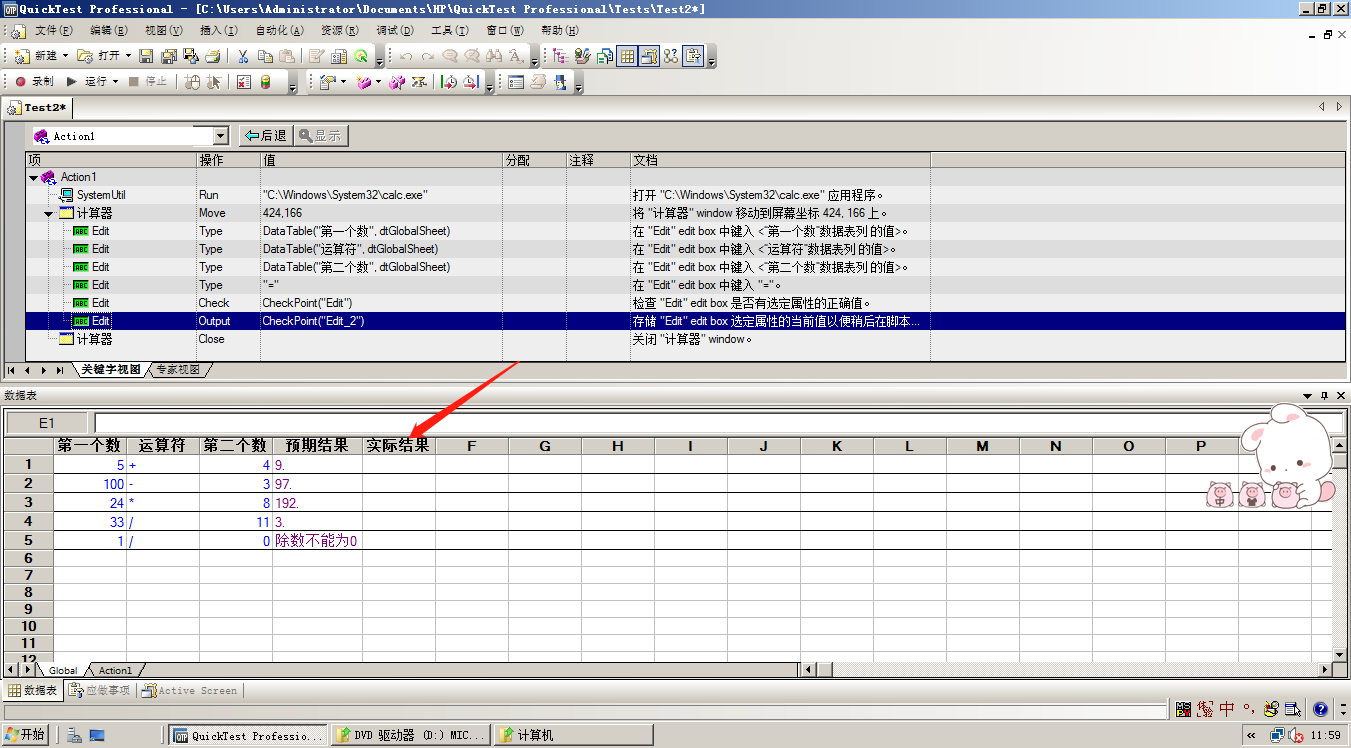Switch to Action1 data sheet tab
Image resolution: width=1351 pixels, height=748 pixels.
(115, 670)
